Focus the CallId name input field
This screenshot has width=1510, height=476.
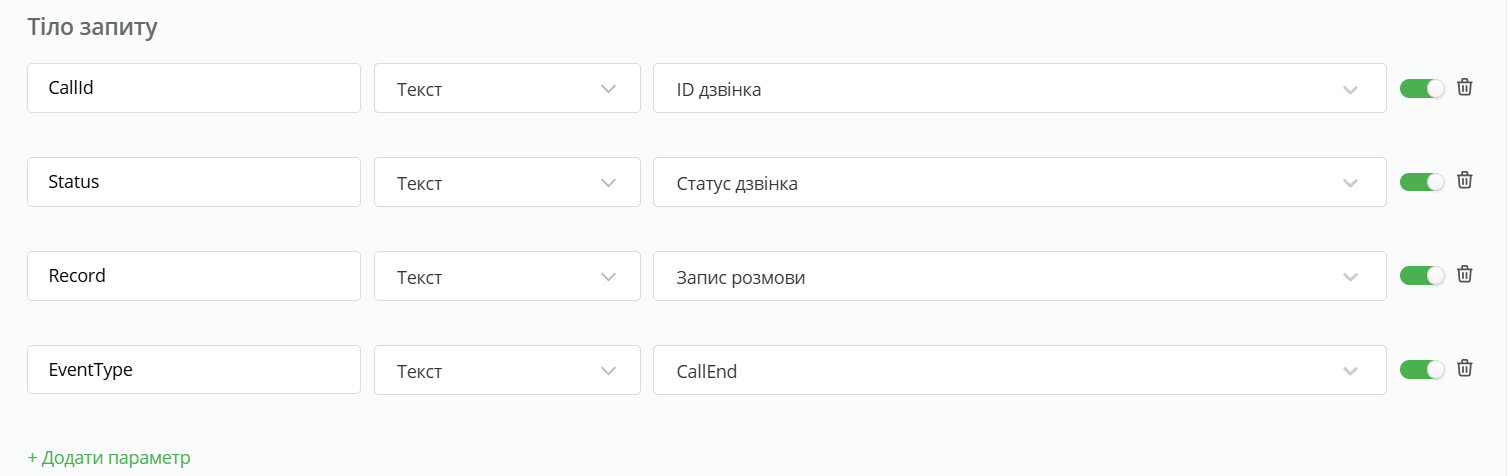[193, 88]
